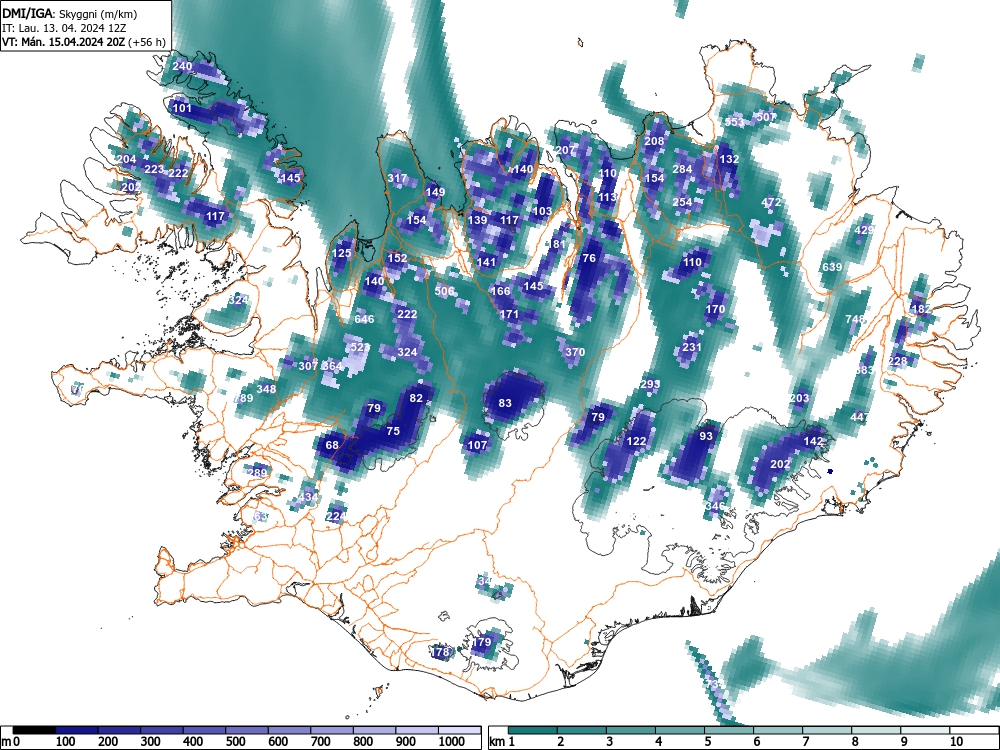Click the visibility value 141 on the map
This screenshot has width=1000, height=750.
[487, 262]
